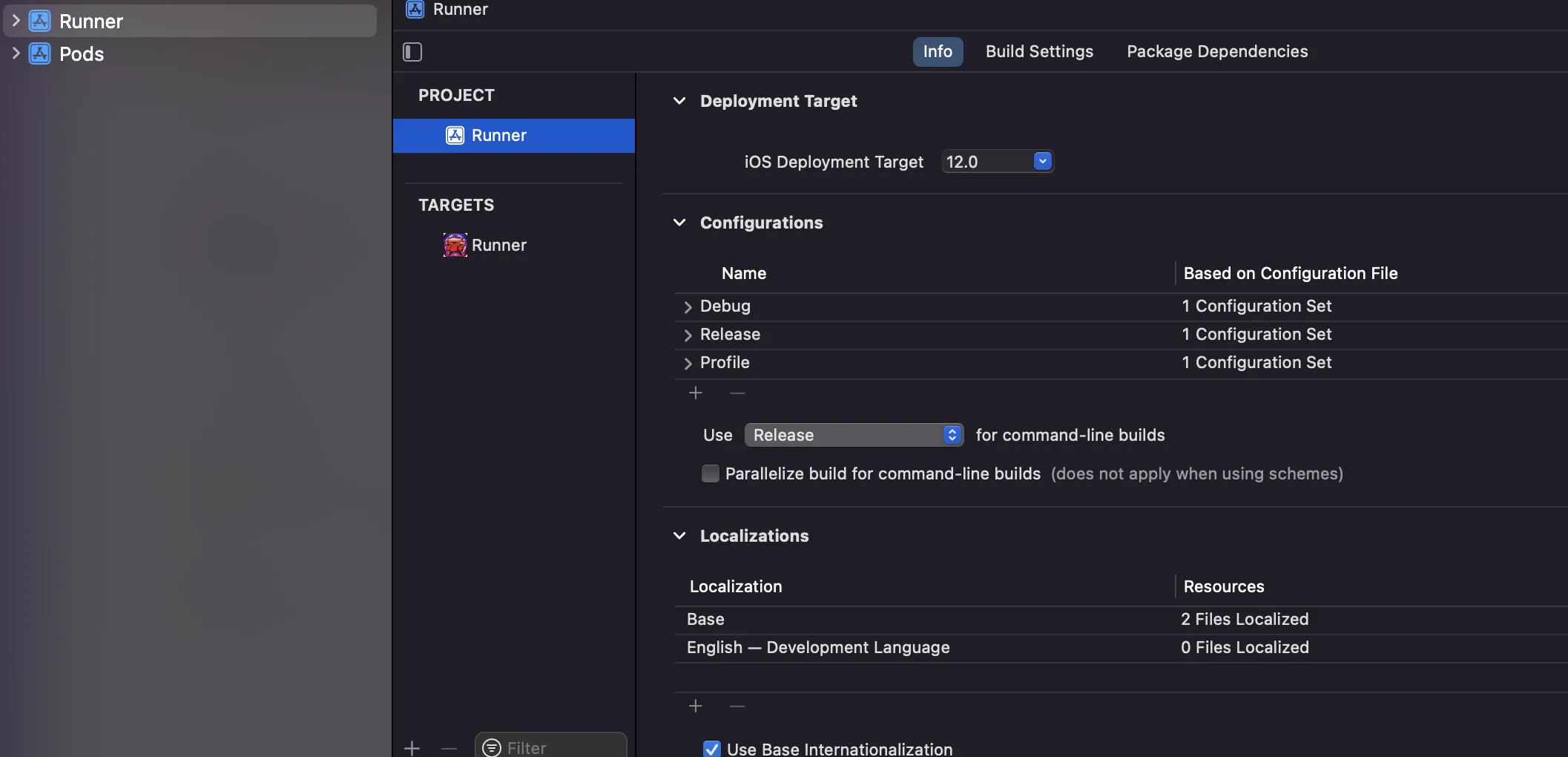This screenshot has height=757, width=1568.
Task: Click the targets Filter input field
Action: pos(551,746)
